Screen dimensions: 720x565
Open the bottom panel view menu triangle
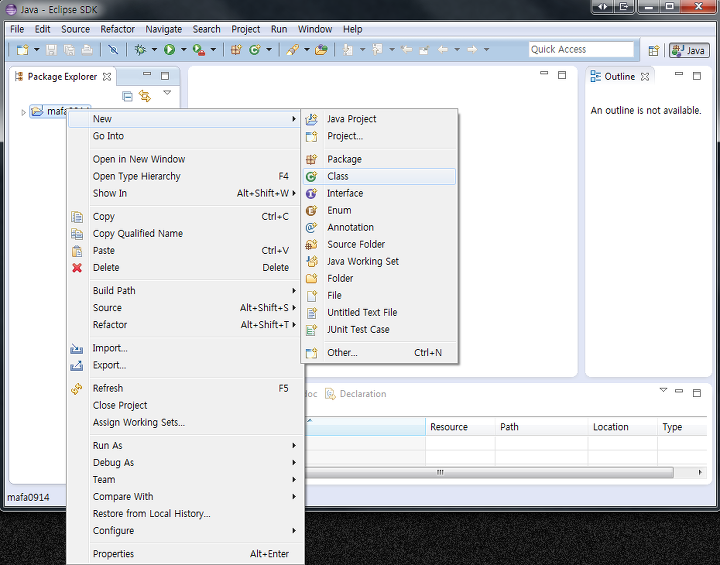663,390
